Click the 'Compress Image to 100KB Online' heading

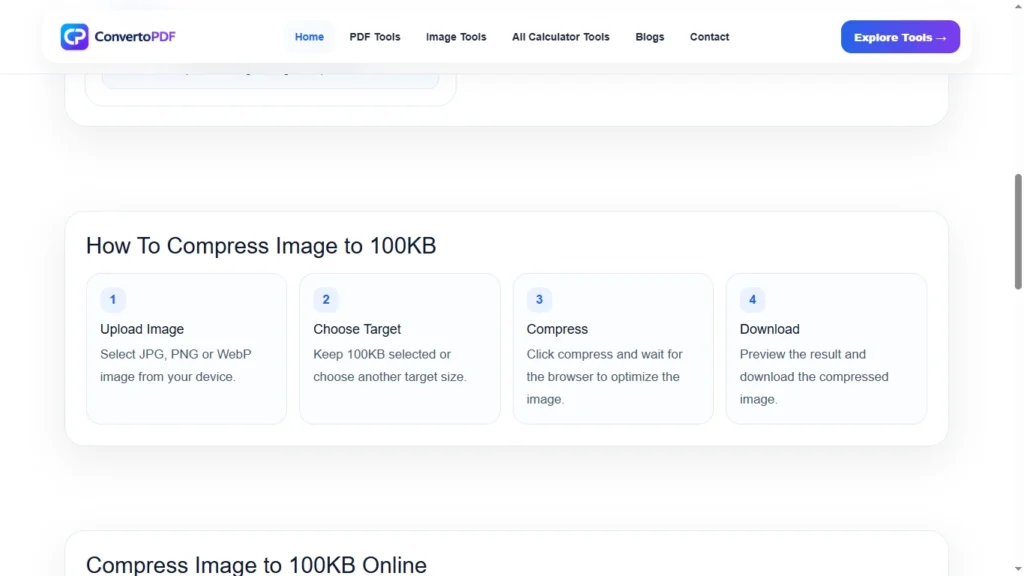[x=256, y=565]
